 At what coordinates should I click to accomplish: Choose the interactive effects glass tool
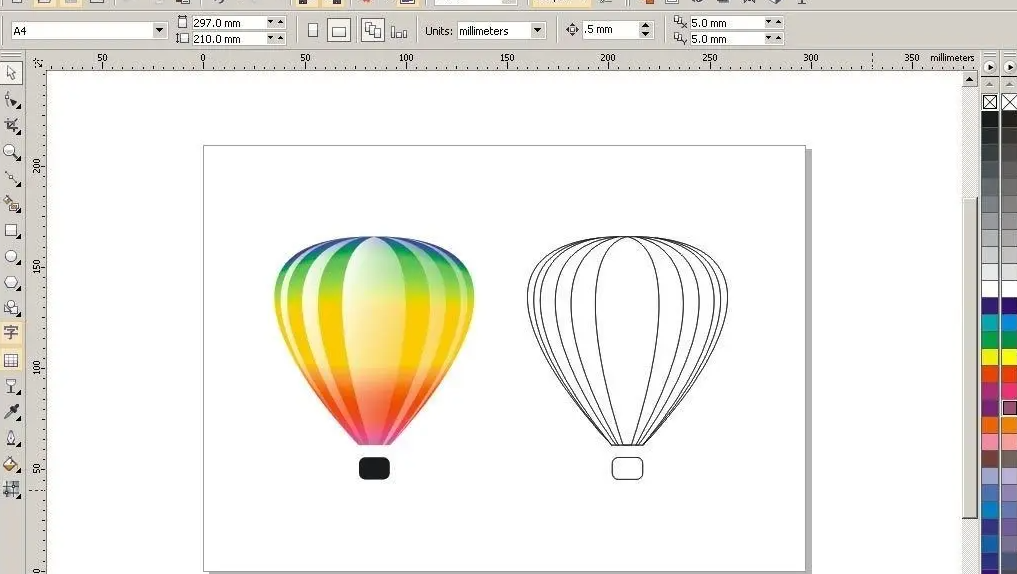(11, 387)
